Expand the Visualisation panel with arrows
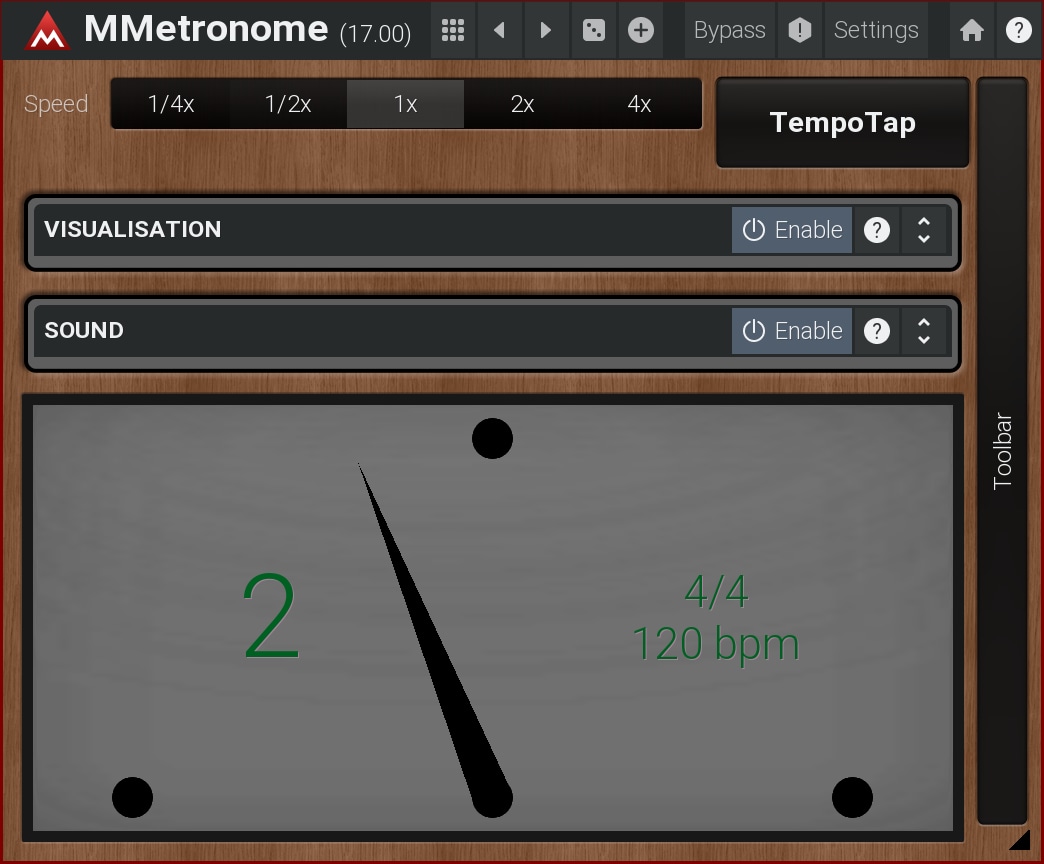 [x=924, y=230]
